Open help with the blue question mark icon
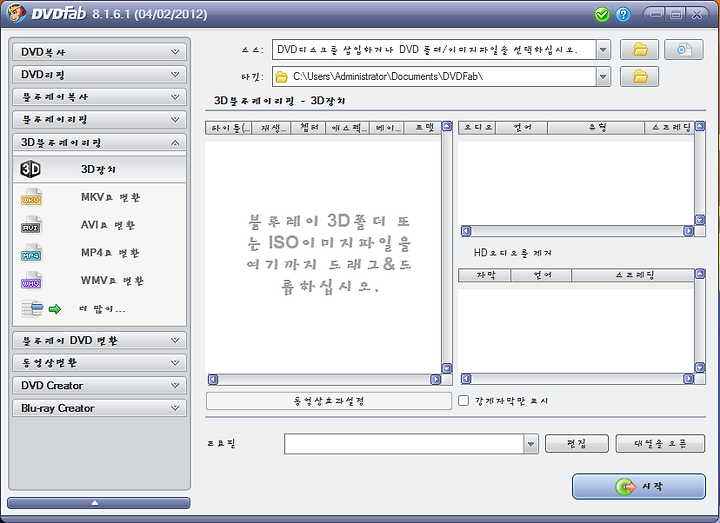Screen dimensions: 720x523 [x=623, y=14]
